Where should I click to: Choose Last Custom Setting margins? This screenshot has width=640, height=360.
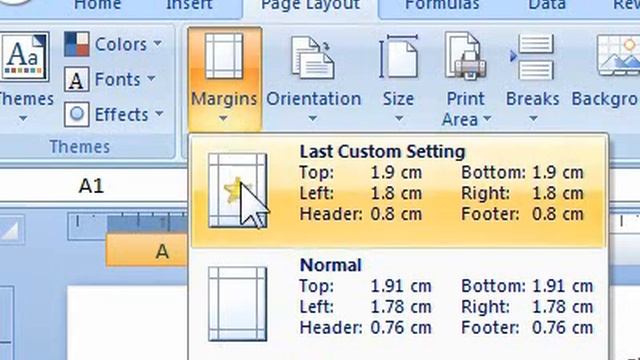click(398, 191)
